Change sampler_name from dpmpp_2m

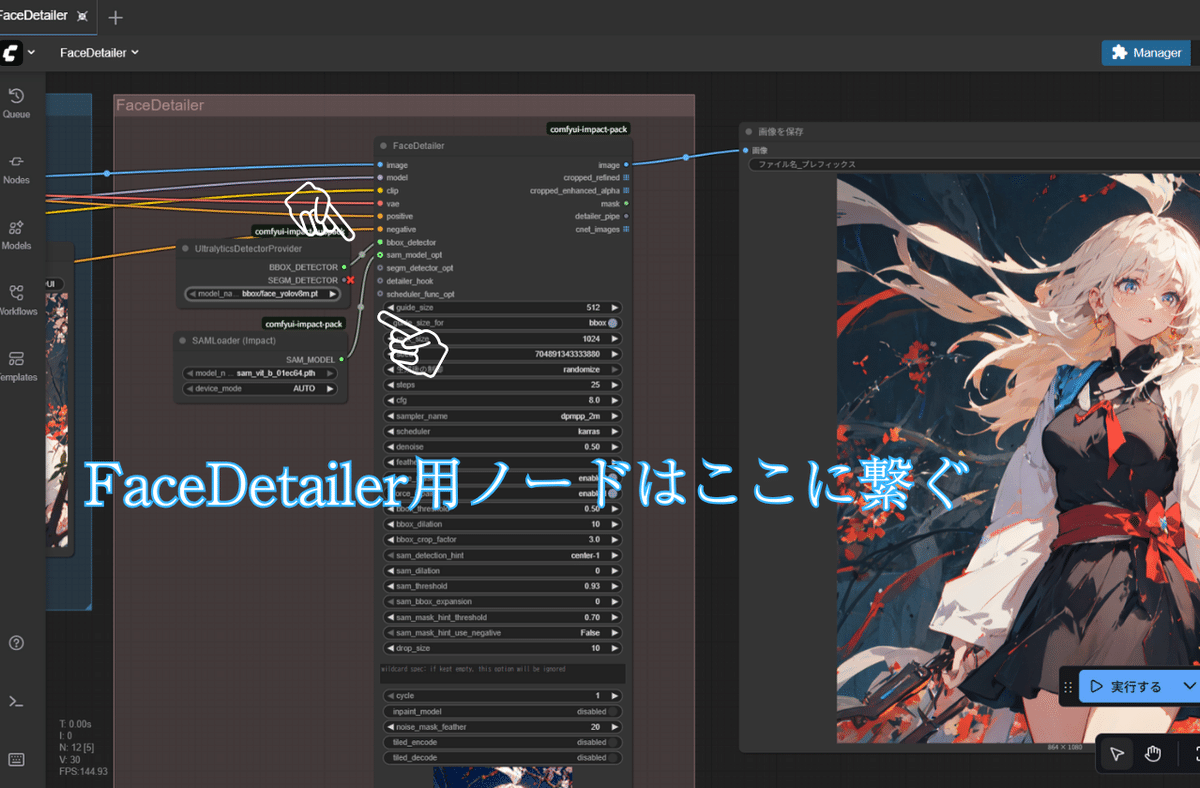coord(502,415)
